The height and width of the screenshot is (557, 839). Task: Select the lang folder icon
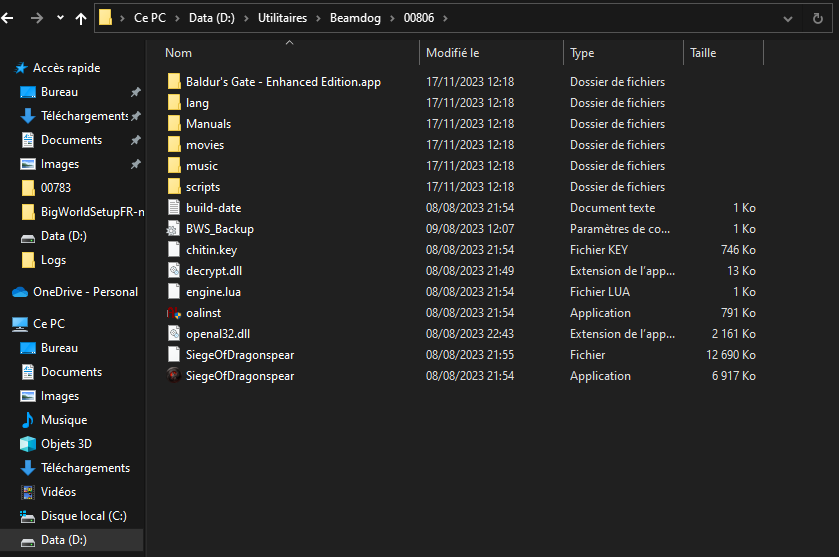(174, 103)
